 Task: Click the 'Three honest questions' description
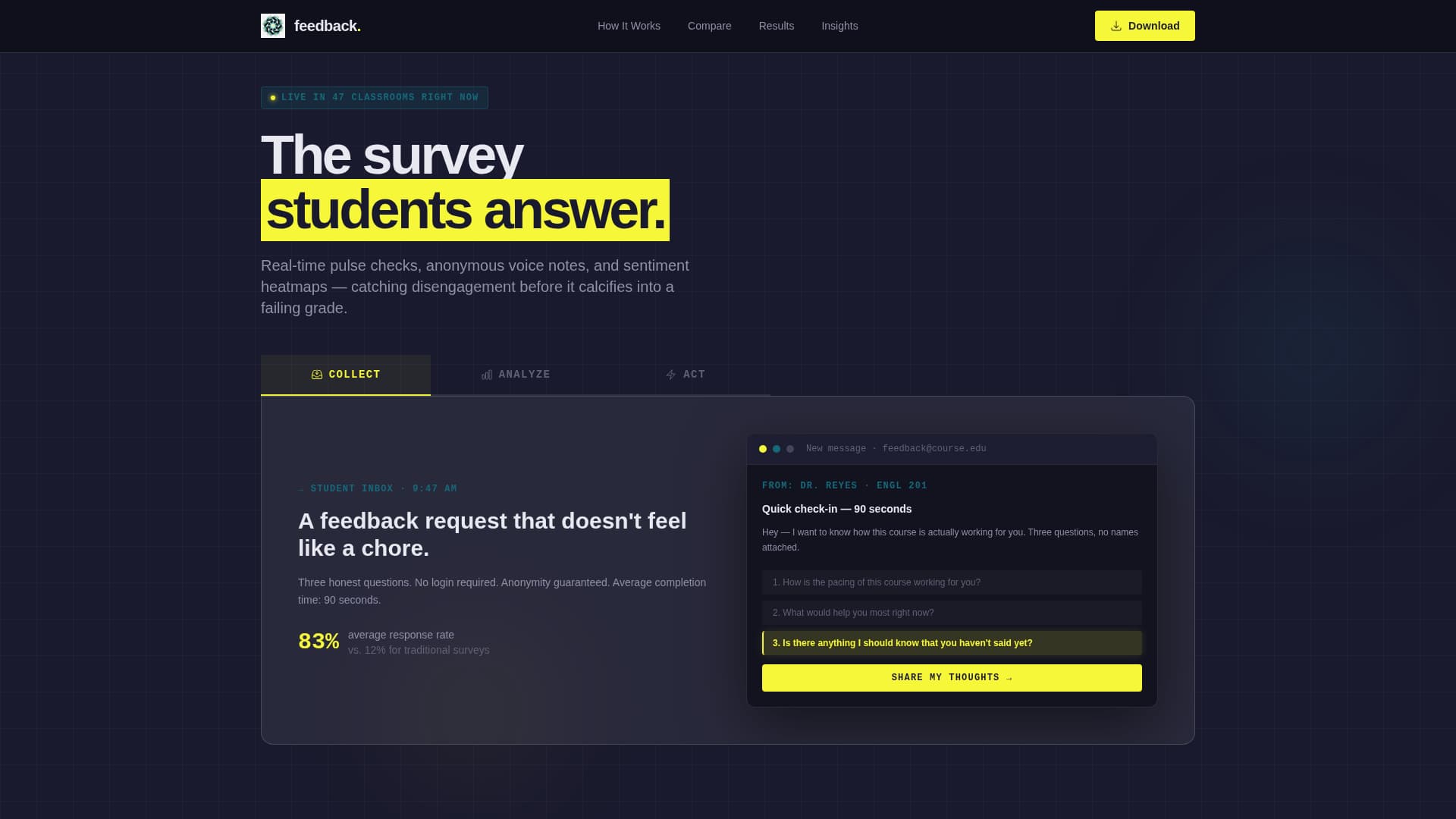coord(502,591)
